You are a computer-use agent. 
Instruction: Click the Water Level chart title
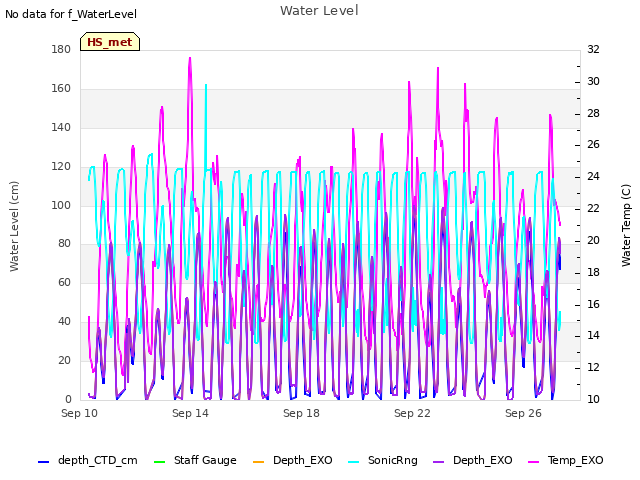click(x=319, y=10)
